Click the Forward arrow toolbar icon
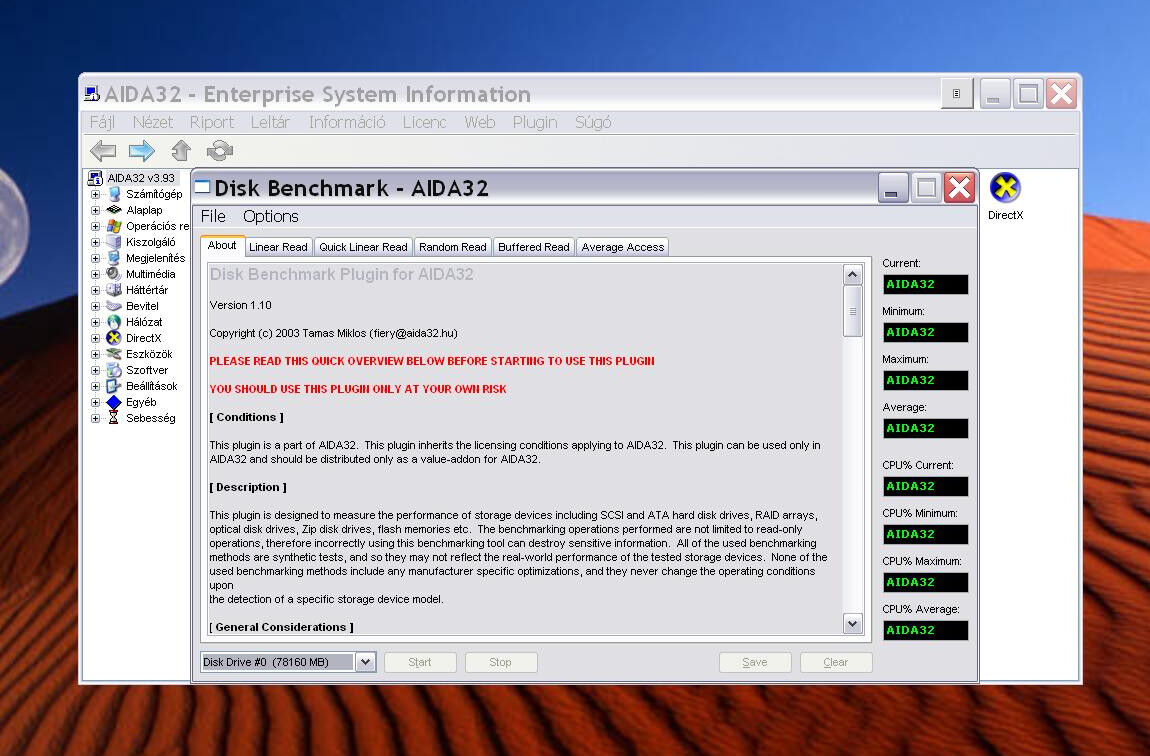 (142, 151)
